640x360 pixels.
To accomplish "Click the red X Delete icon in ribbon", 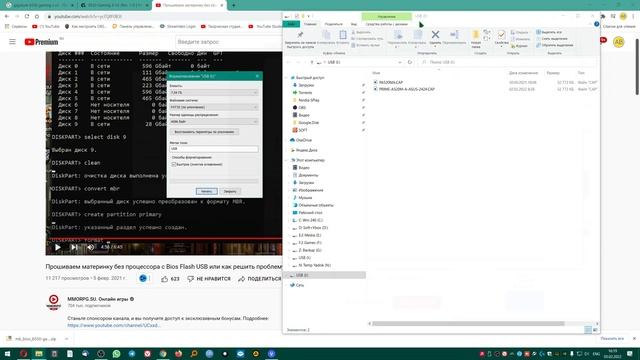I will click(435, 35).
